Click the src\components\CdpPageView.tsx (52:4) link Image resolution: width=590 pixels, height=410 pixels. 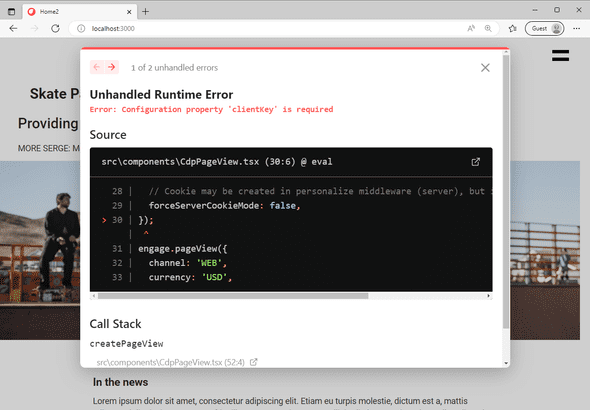(x=170, y=362)
